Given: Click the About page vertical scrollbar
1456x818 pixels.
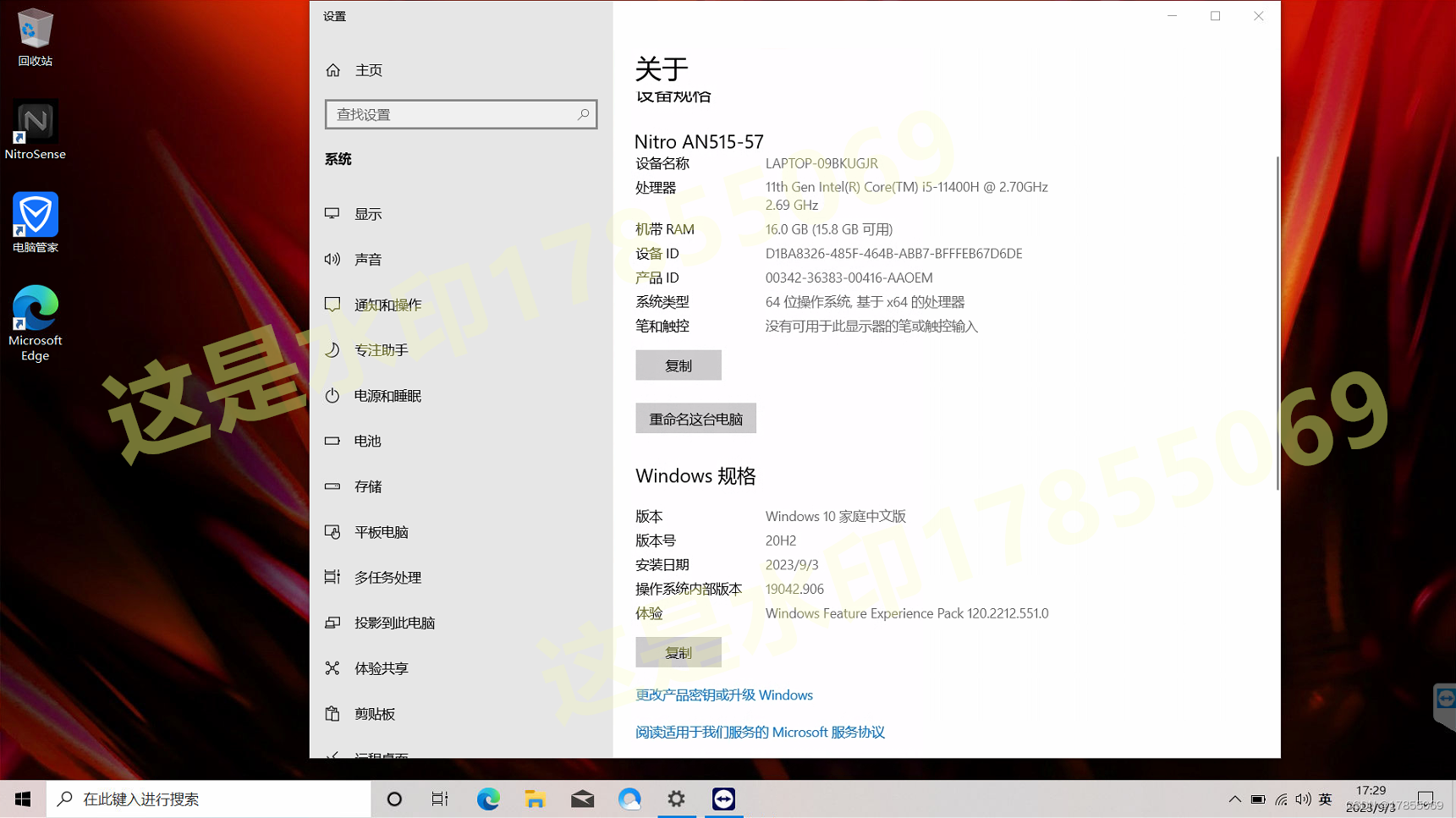Looking at the screenshot, I should (x=1277, y=322).
